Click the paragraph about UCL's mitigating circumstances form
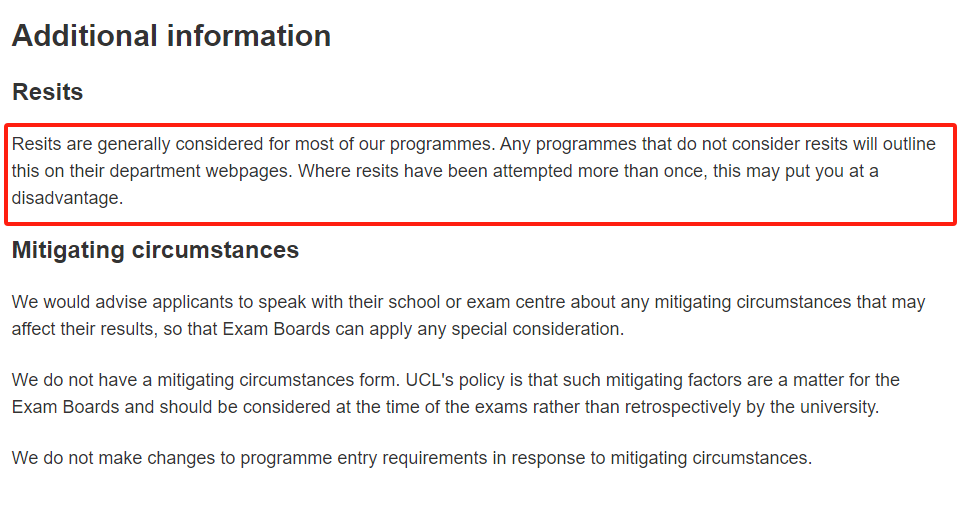The width and height of the screenshot is (965, 509). 455,393
